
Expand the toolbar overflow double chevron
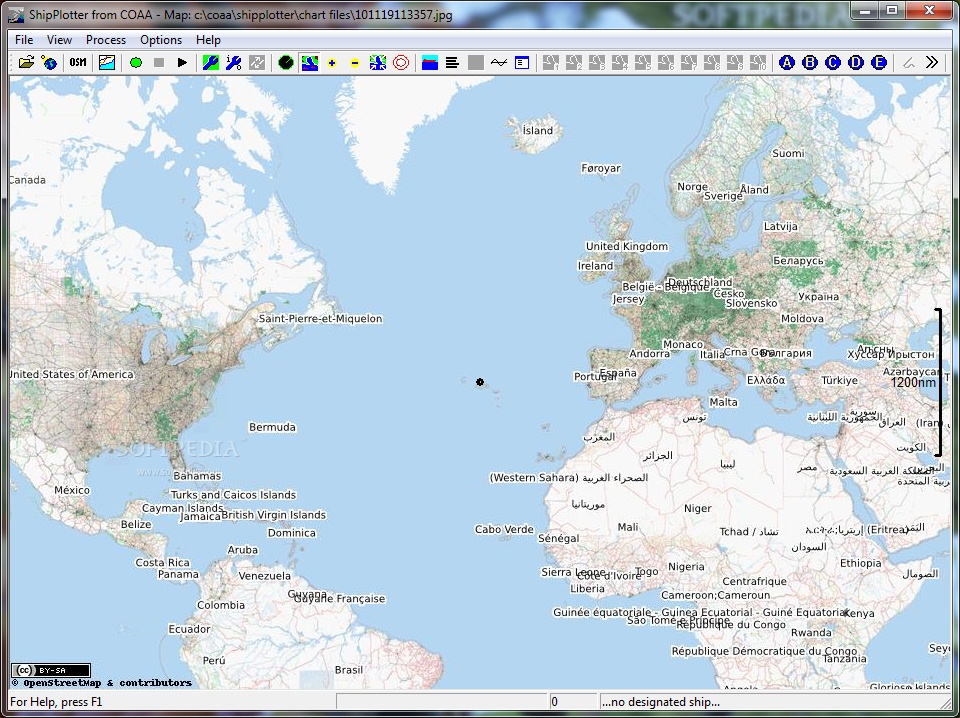[932, 62]
